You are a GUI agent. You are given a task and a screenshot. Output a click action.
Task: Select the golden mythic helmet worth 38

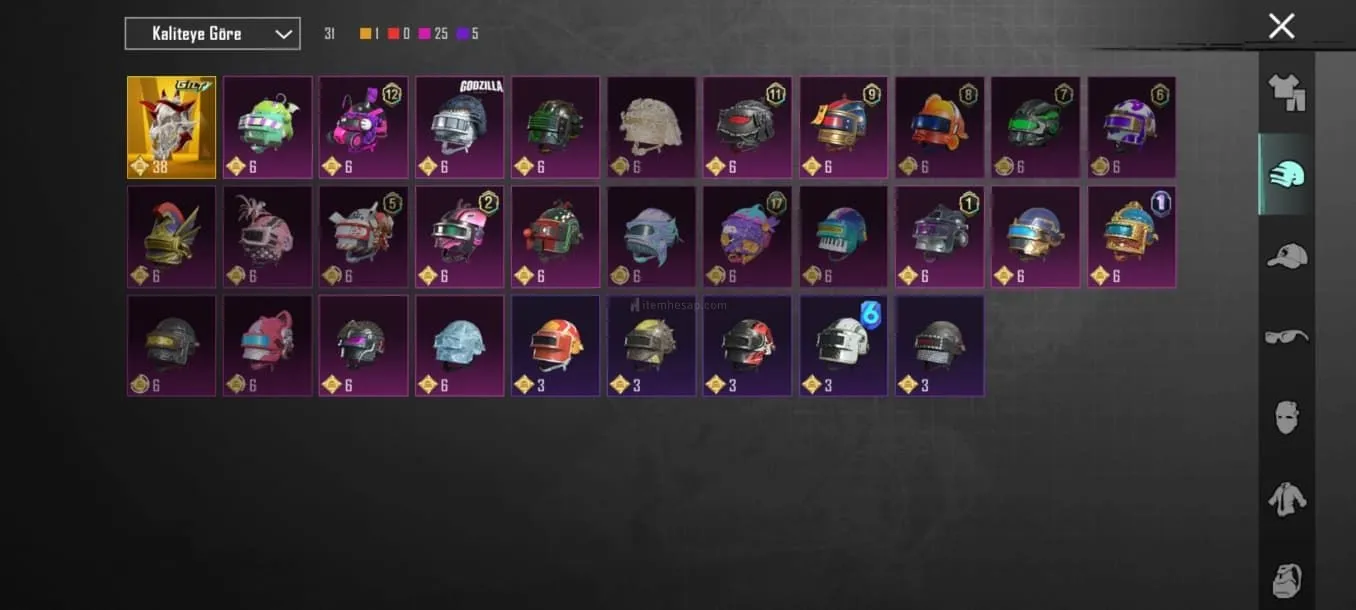(172, 128)
